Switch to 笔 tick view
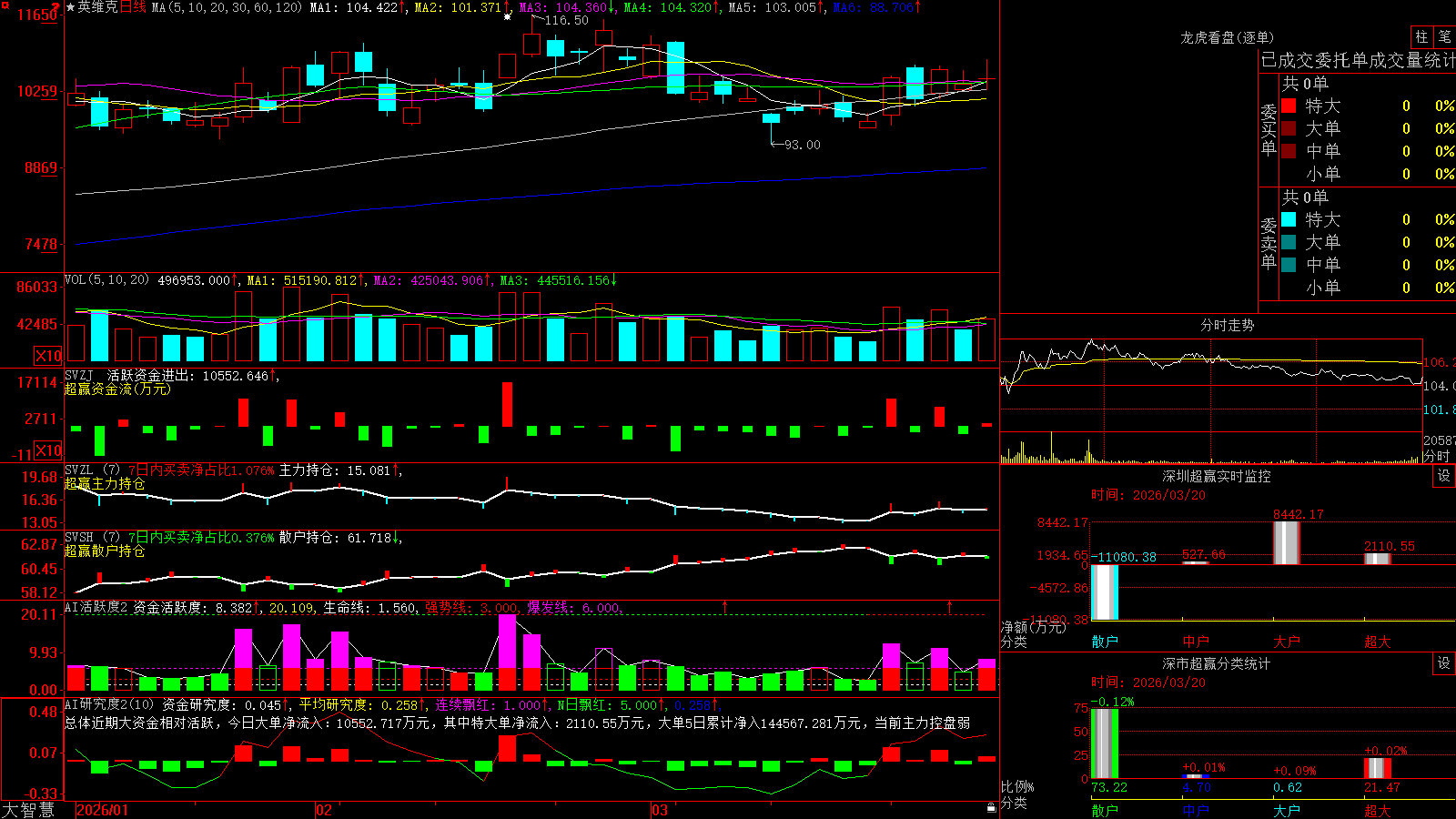Image resolution: width=1456 pixels, height=819 pixels. coord(1445,36)
